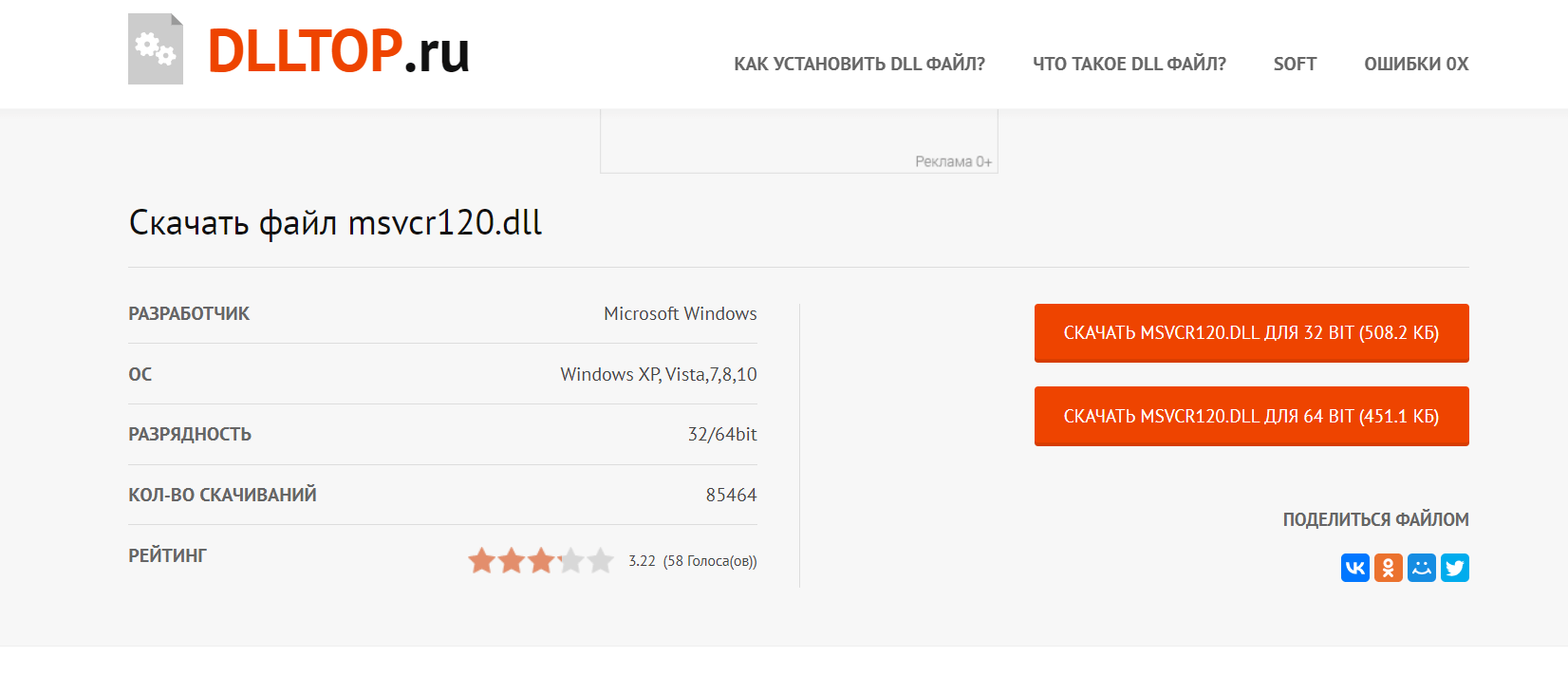The width and height of the screenshot is (1568, 694).
Task: Click the 'Скачать файл msvcr120.dll' heading
Action: pos(335,222)
